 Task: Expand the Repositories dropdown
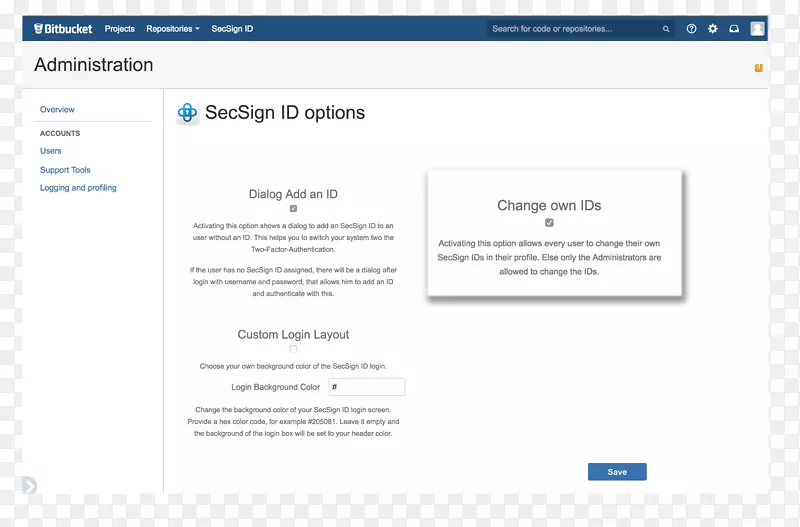172,29
